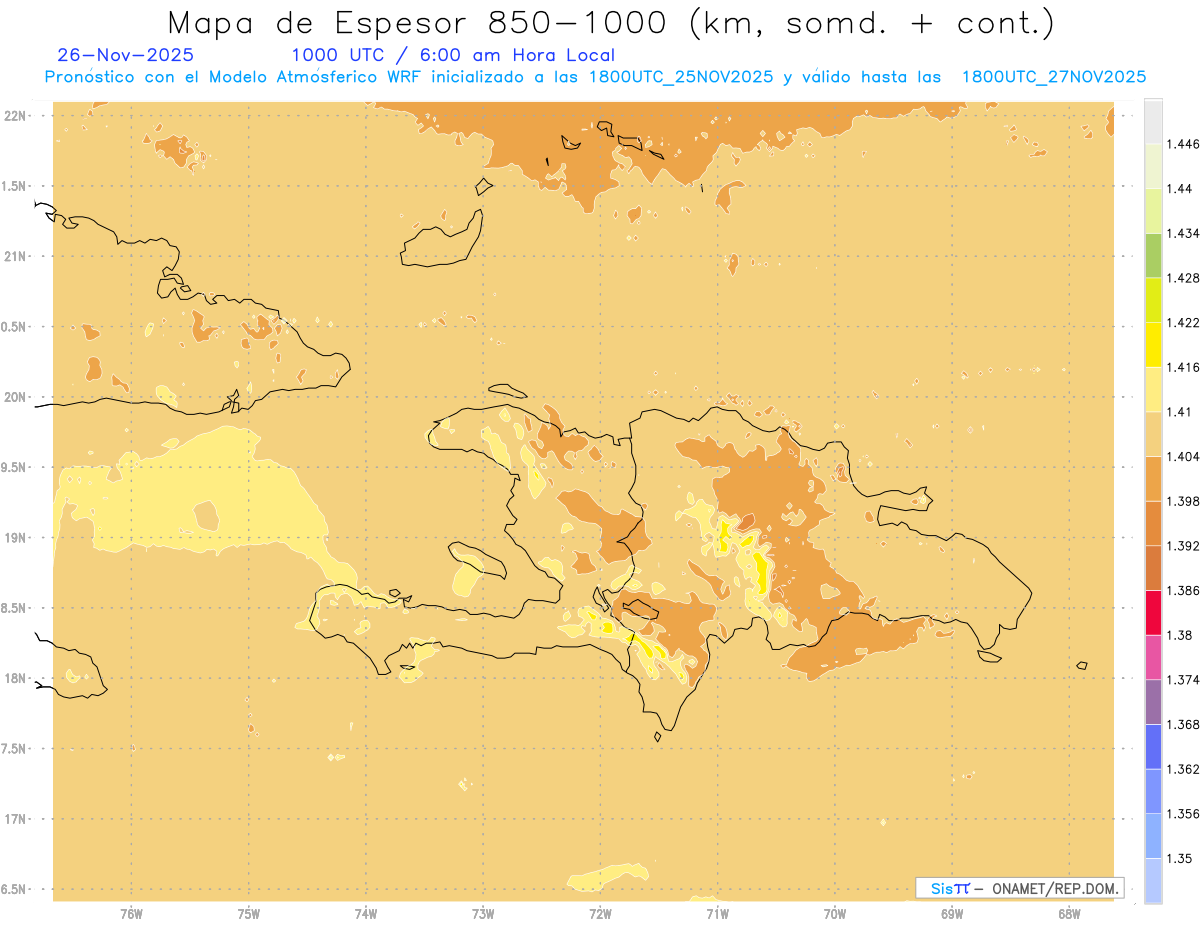Click the 18N latitude axis label
This screenshot has height=927, width=1200.
(17, 678)
